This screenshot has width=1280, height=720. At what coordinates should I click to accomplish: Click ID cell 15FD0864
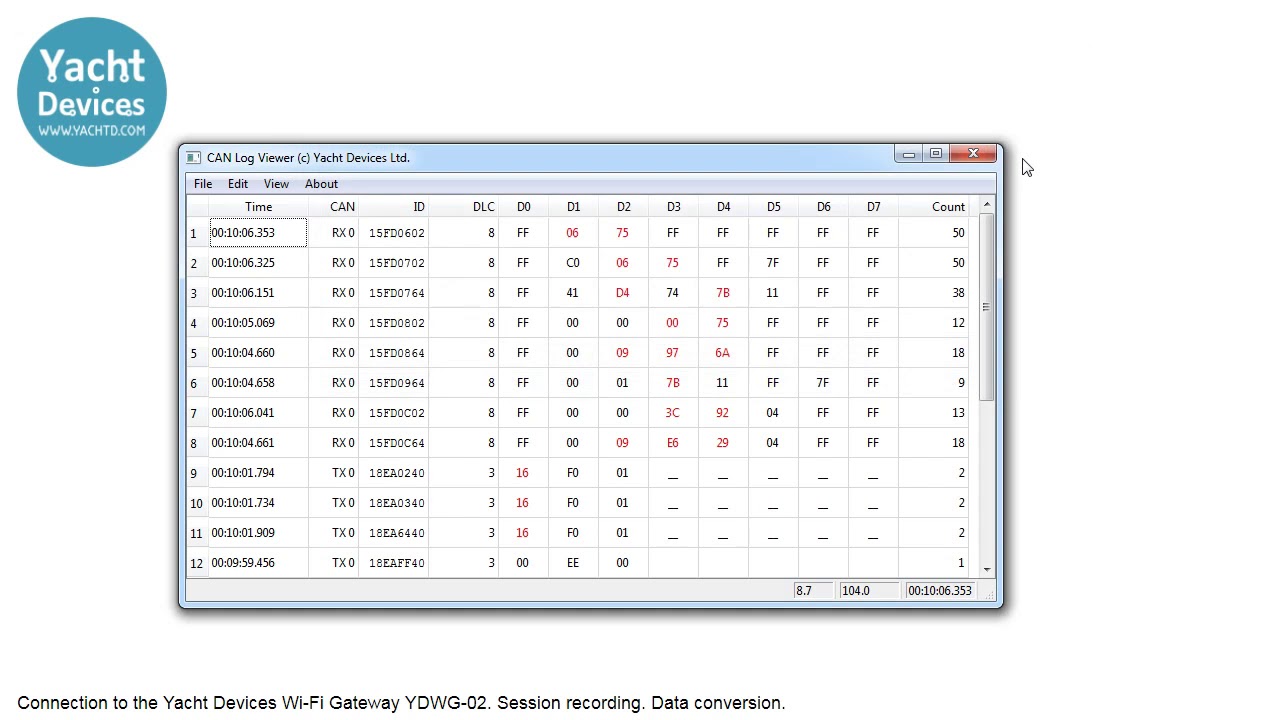(393, 353)
